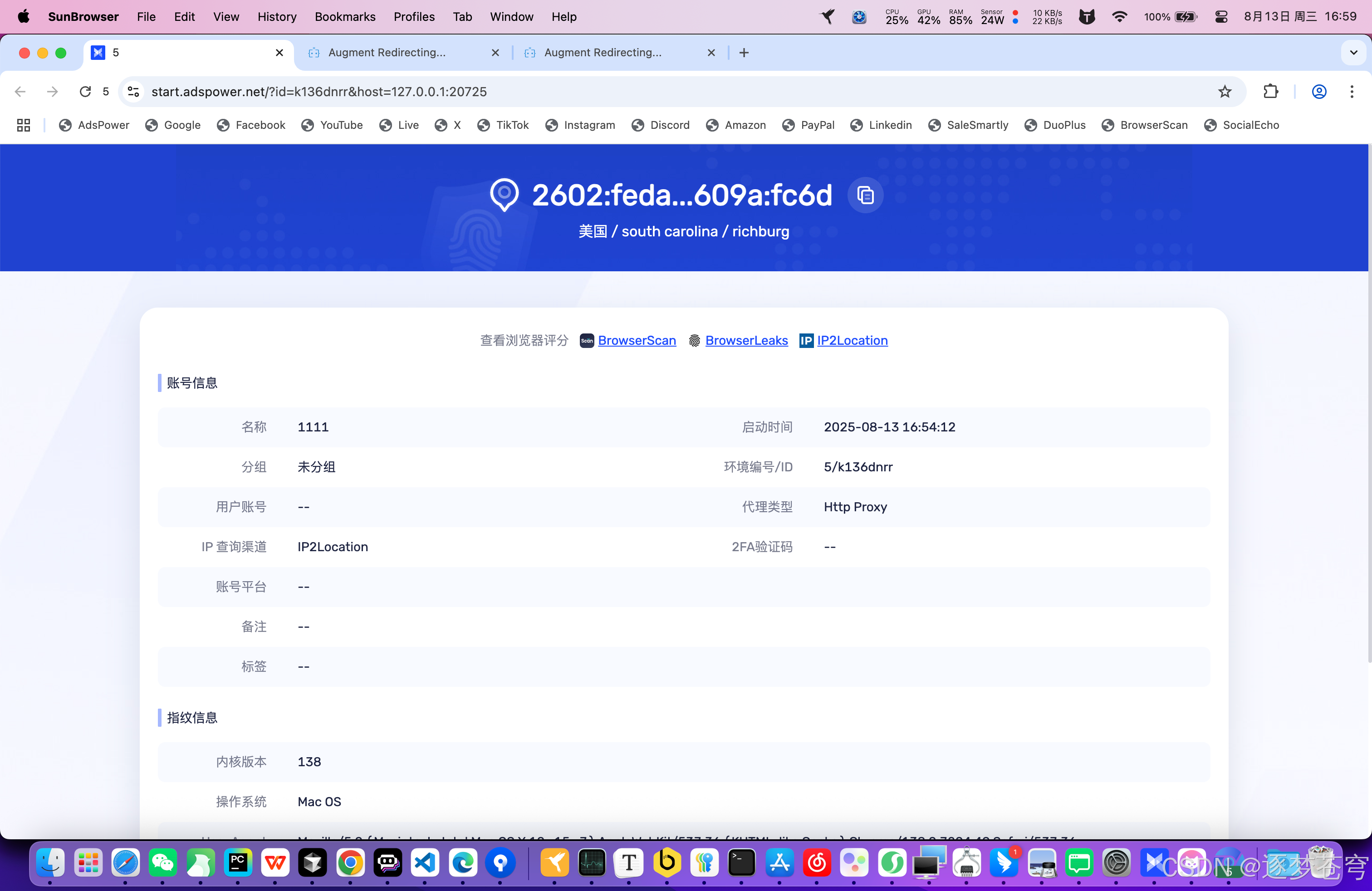Open the IP2Location link

click(852, 341)
